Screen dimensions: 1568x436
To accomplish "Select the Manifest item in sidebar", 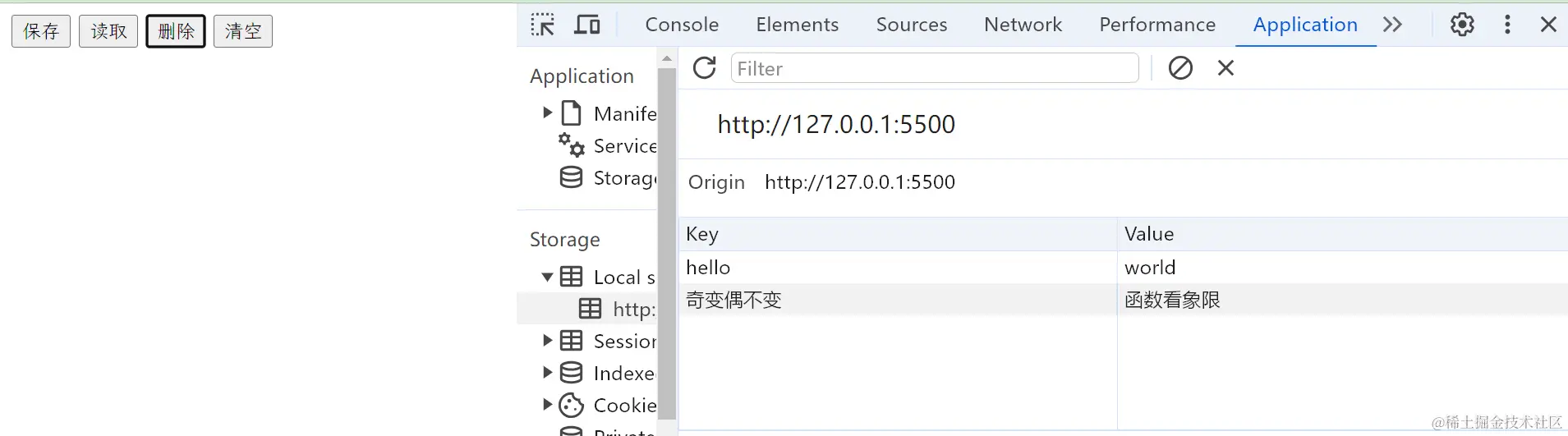I will pos(624,113).
